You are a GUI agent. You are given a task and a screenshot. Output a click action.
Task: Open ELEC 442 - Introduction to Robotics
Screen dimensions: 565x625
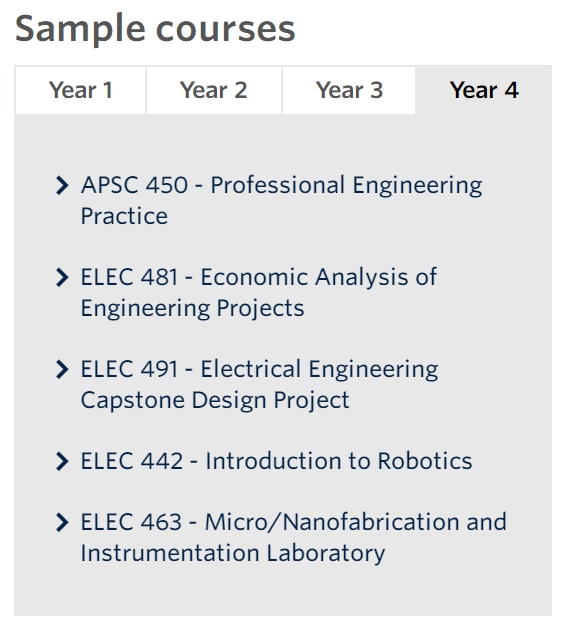(x=276, y=461)
